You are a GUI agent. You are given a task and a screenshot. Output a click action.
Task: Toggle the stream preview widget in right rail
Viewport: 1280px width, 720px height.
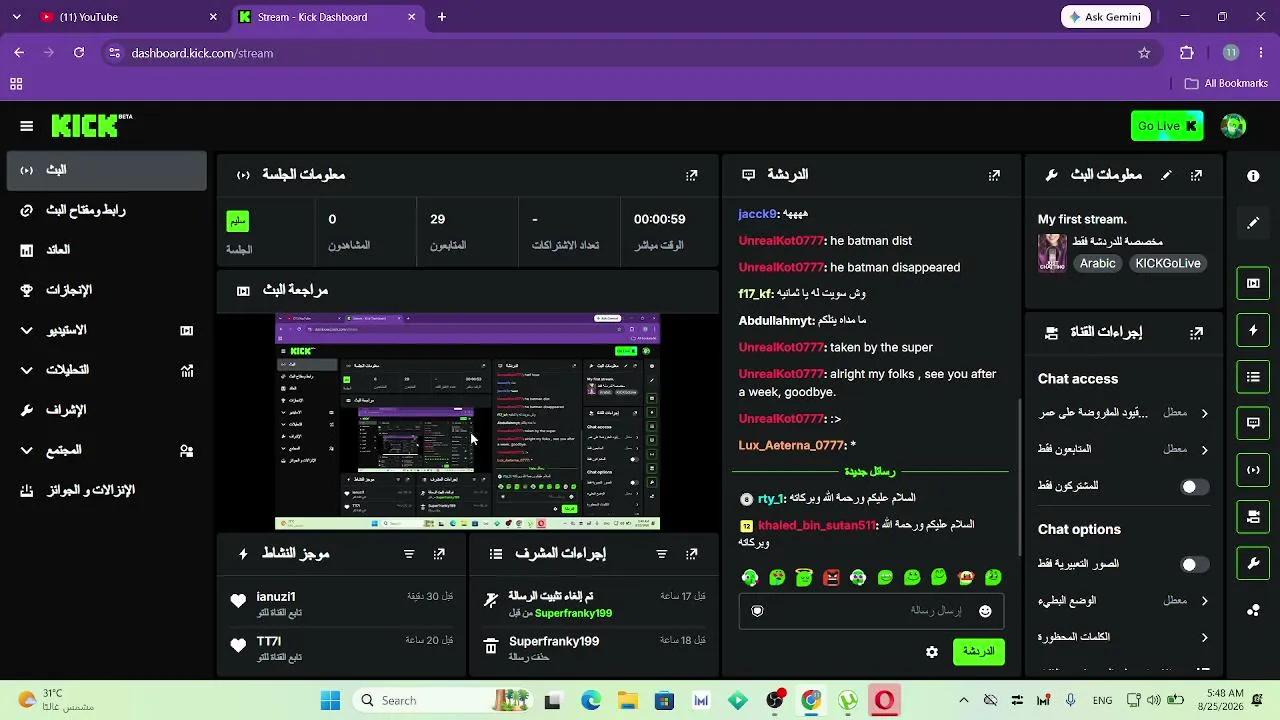tap(1253, 283)
